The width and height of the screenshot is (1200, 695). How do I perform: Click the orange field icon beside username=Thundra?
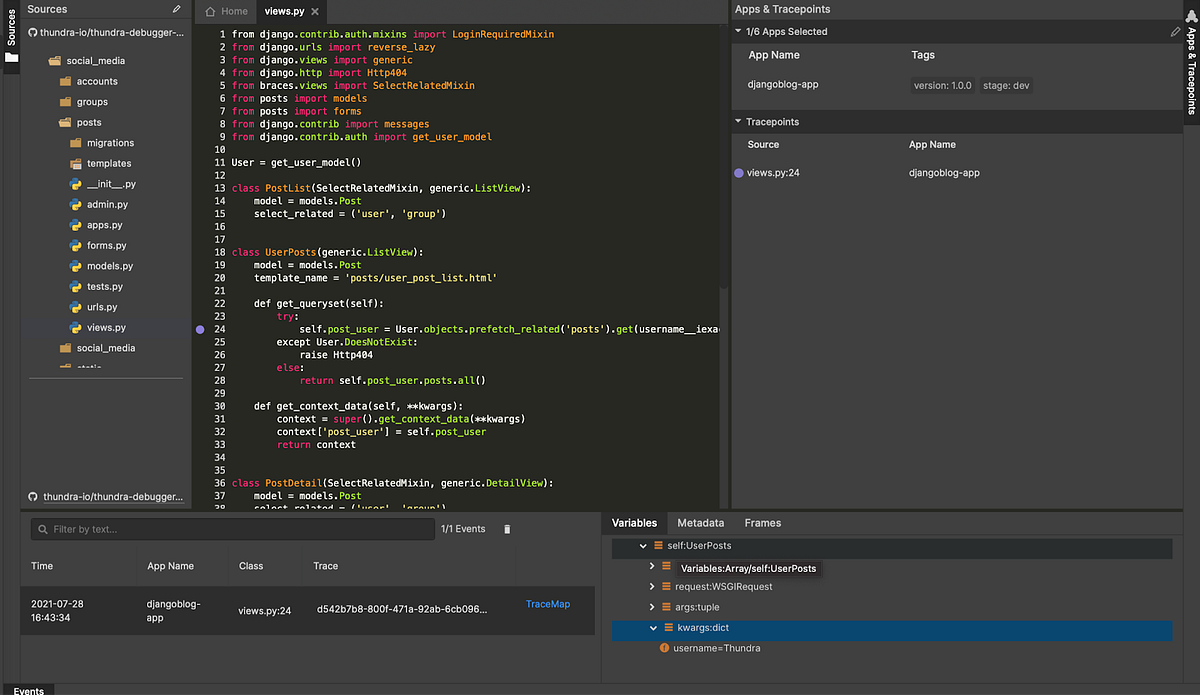[664, 648]
